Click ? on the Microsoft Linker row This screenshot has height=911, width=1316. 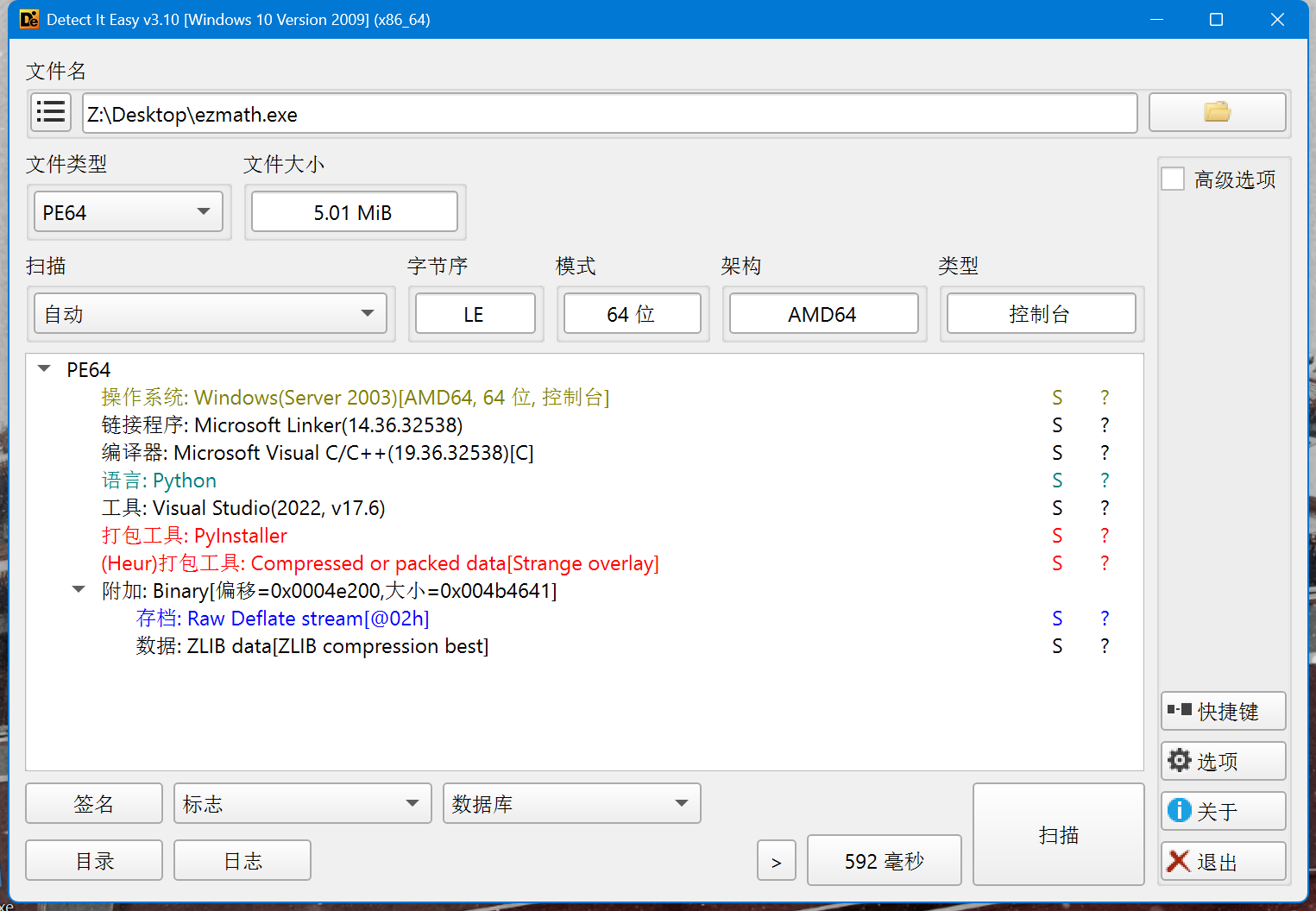click(1105, 425)
